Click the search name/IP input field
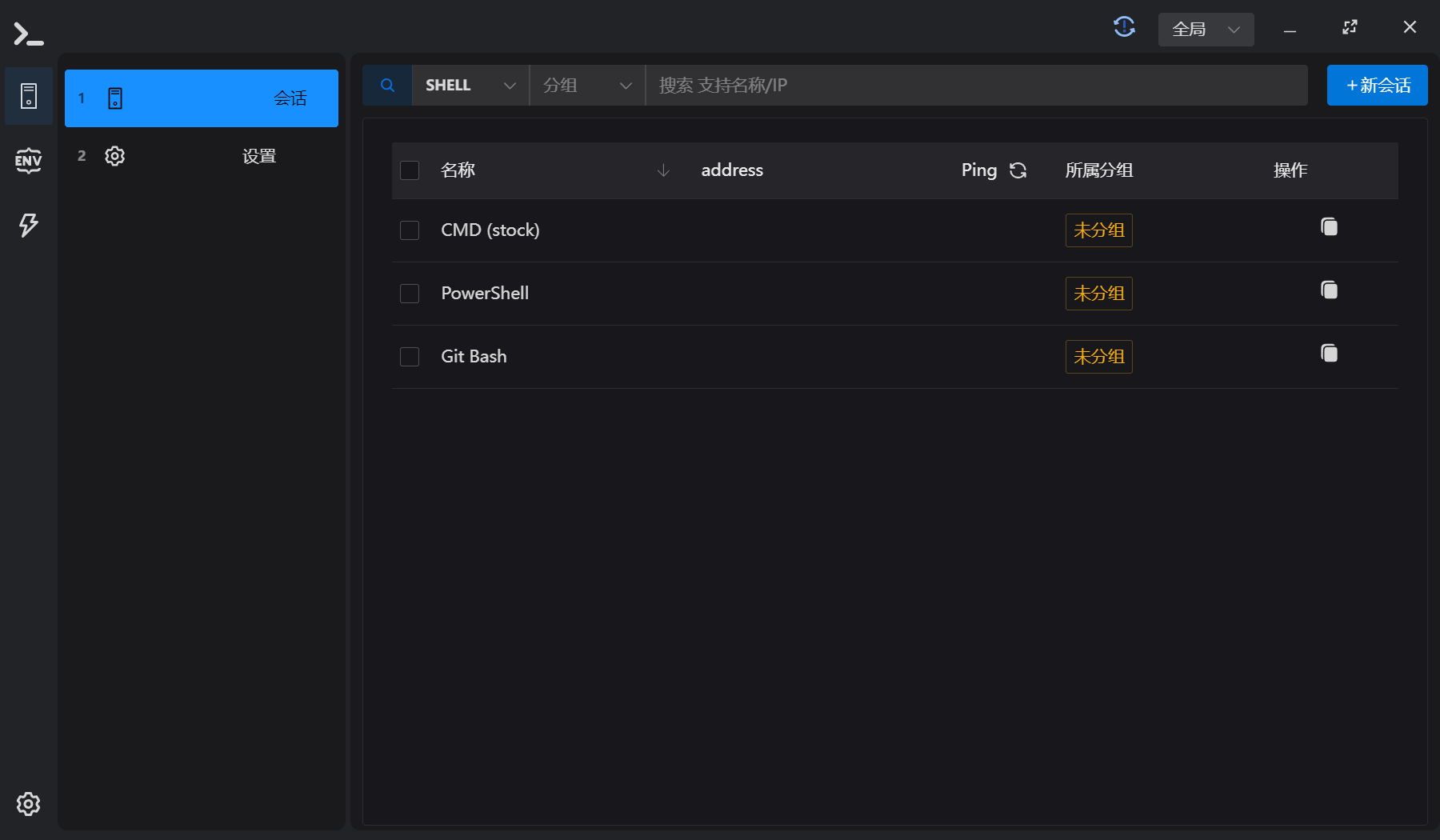The image size is (1440, 840). pyautogui.click(x=976, y=86)
